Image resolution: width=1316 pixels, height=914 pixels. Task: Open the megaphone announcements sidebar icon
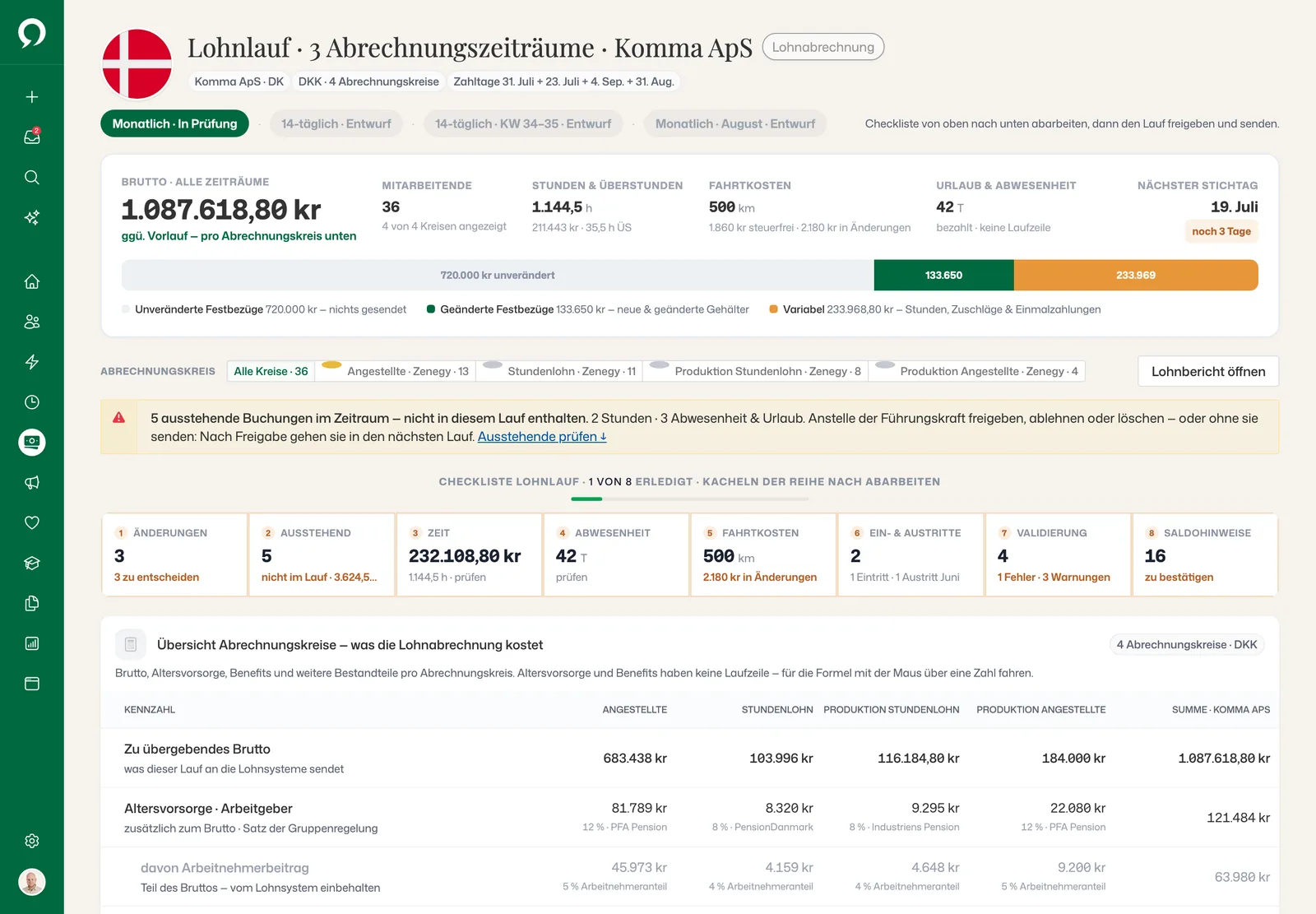pyautogui.click(x=32, y=483)
